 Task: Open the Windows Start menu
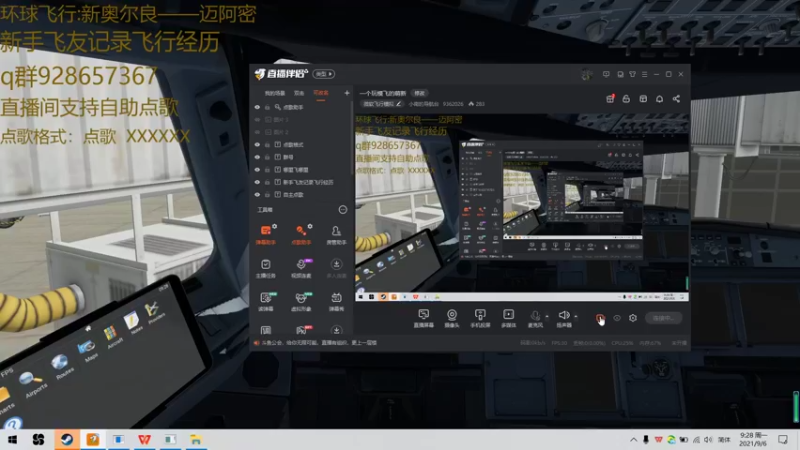[x=12, y=439]
